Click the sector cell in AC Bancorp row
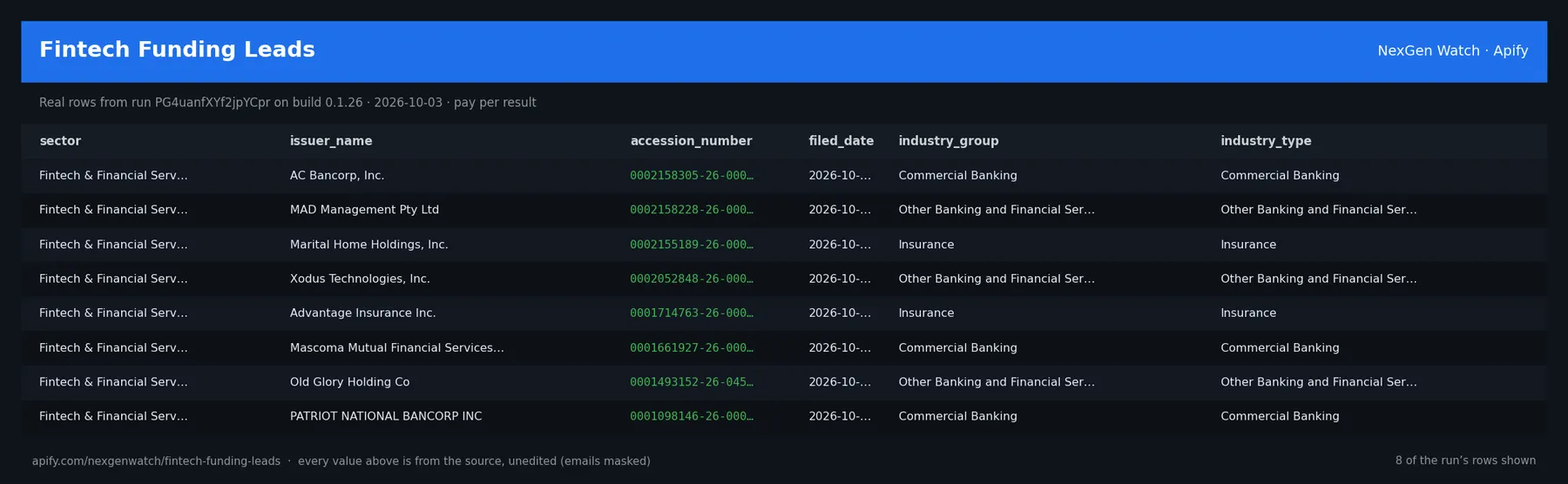 pos(113,176)
